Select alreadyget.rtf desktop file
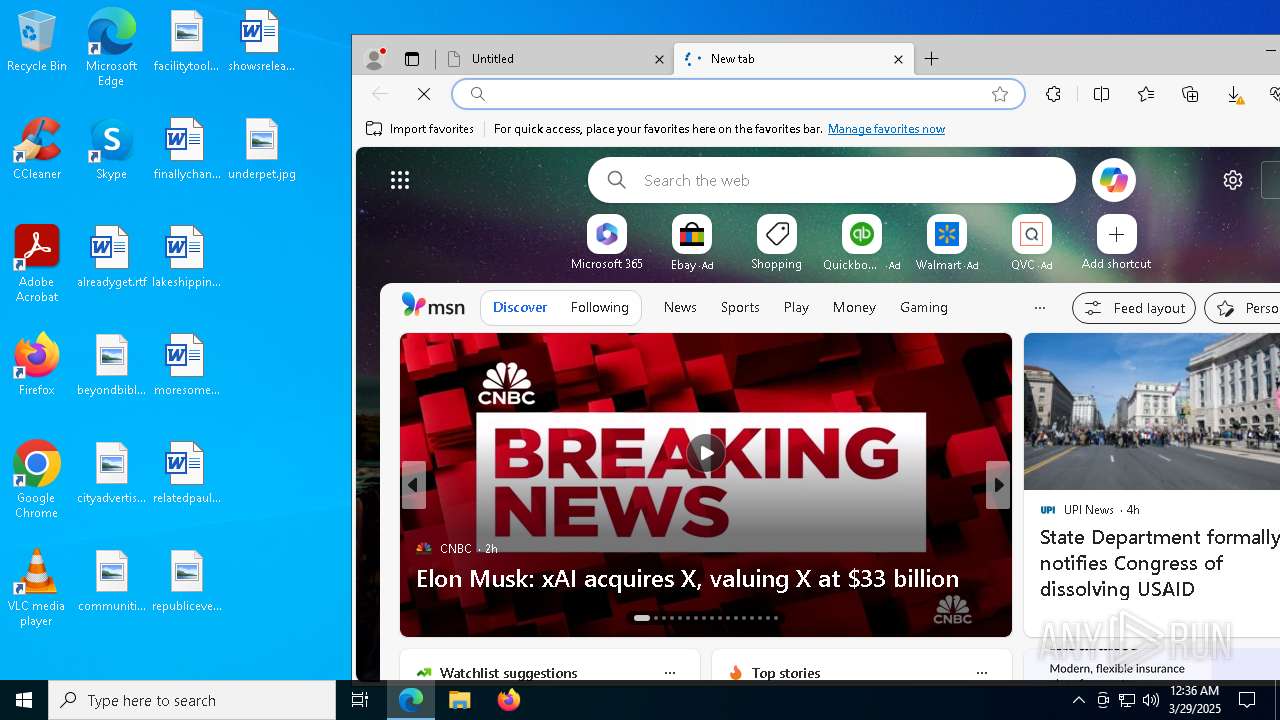The height and width of the screenshot is (720, 1280). (111, 256)
